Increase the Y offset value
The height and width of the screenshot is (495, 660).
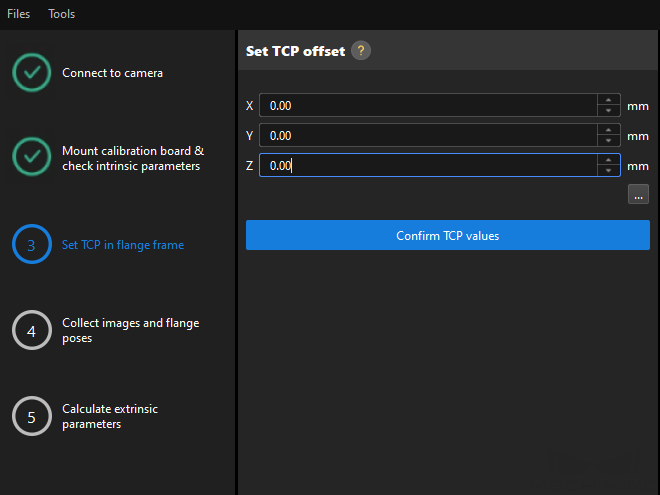click(608, 130)
